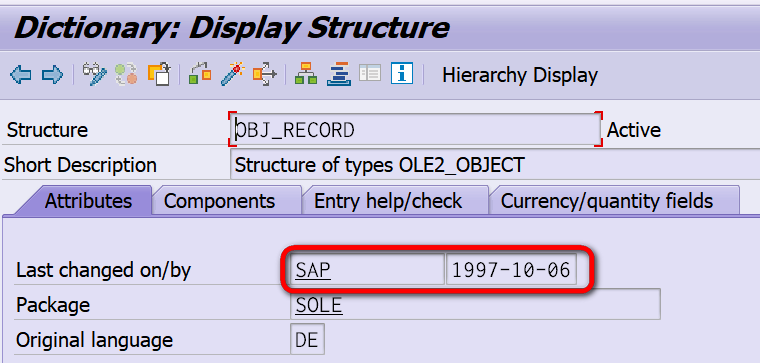Click the 'Short Description' label
760x363 pixels.
click(x=80, y=165)
